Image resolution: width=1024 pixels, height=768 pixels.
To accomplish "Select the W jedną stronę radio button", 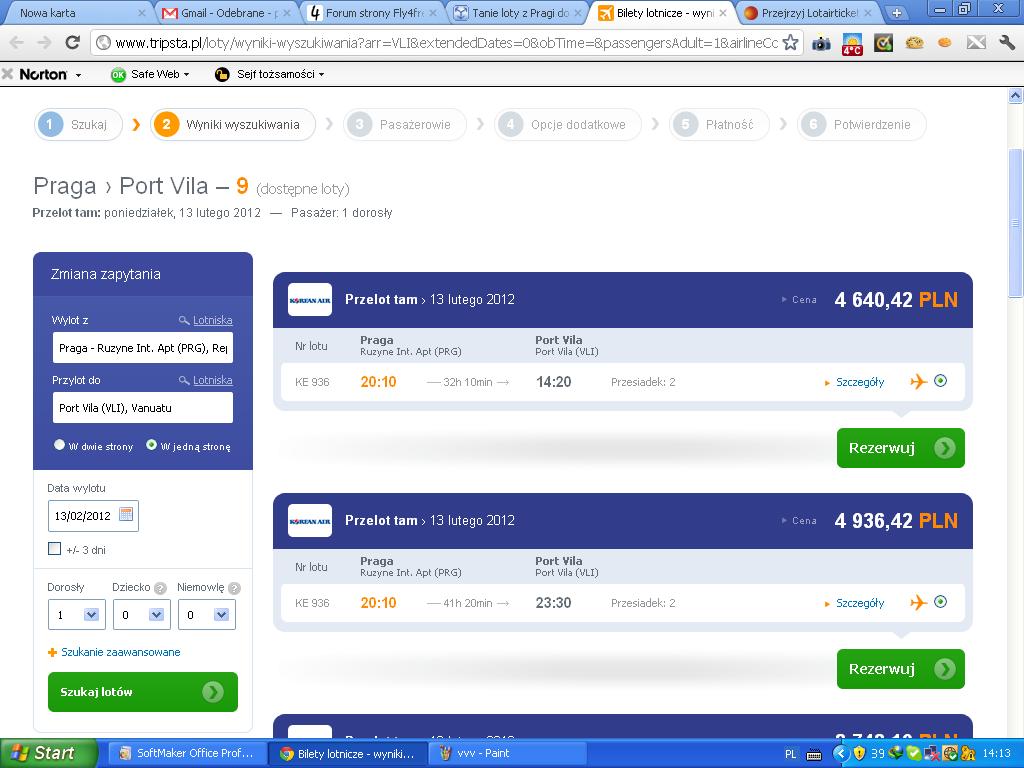I will pos(152,445).
